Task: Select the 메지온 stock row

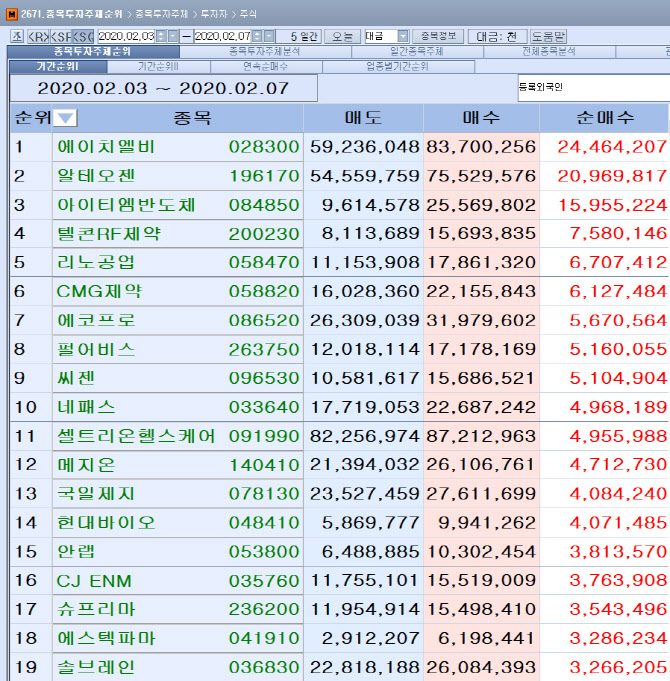Action: (339, 465)
